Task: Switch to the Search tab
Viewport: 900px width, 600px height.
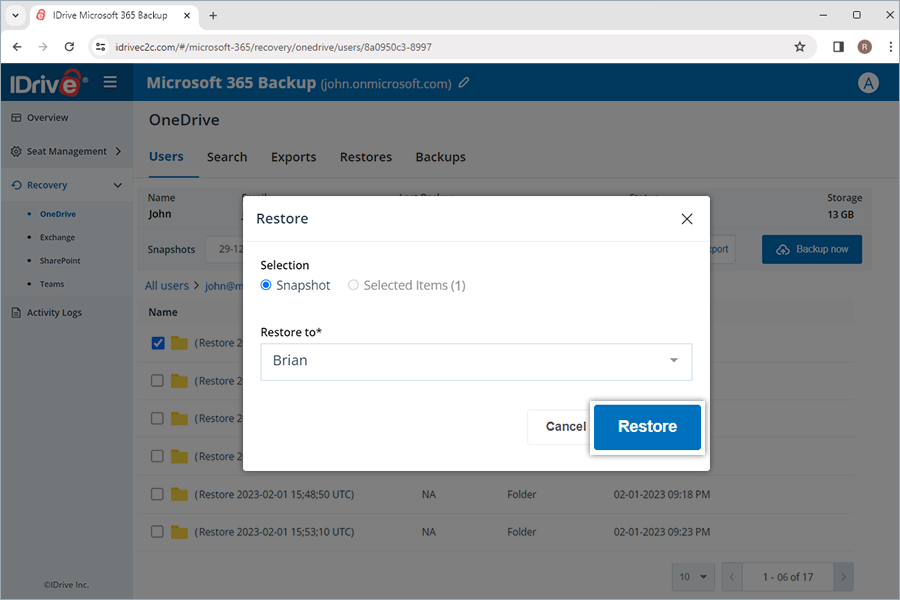Action: [x=227, y=157]
